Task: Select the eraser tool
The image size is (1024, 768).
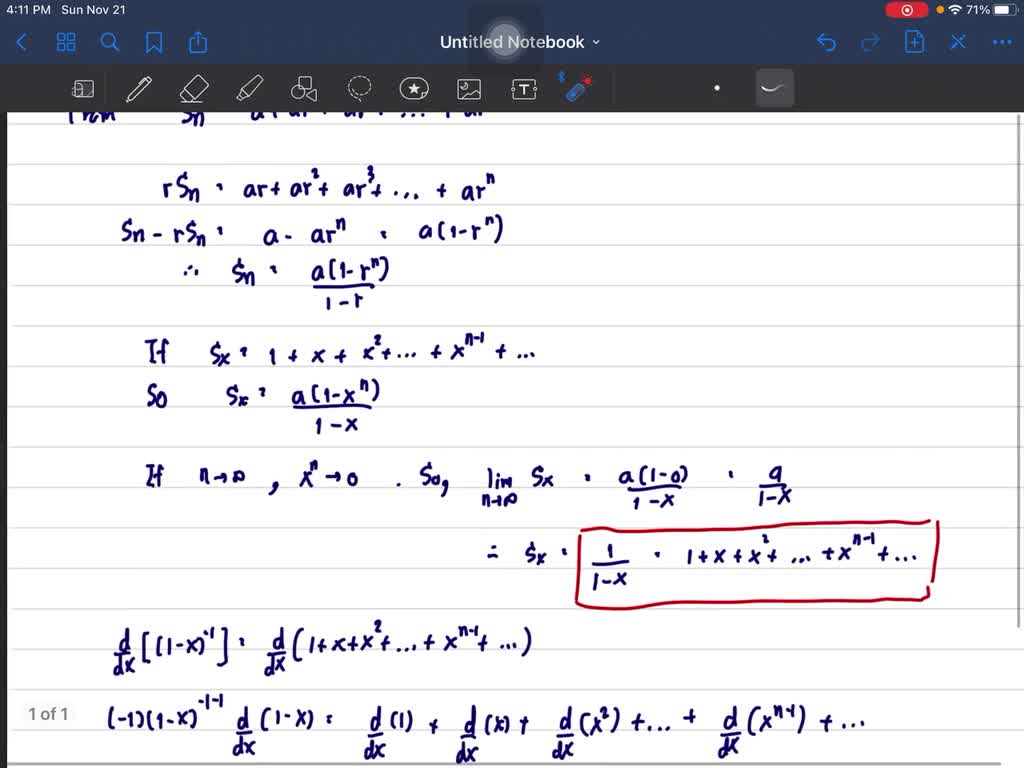Action: [x=194, y=88]
